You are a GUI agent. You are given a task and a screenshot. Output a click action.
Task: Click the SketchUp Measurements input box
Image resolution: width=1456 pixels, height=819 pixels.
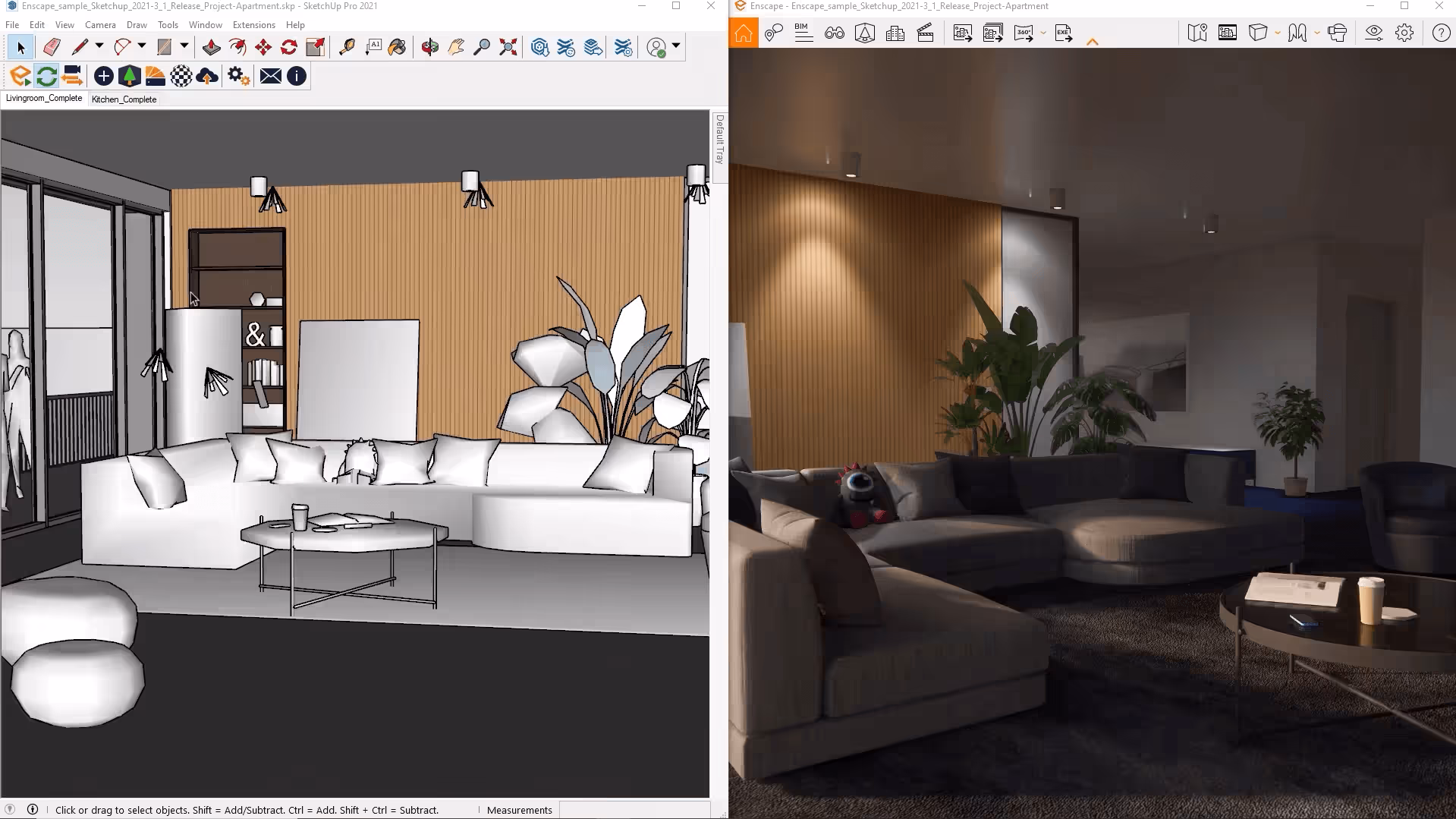pyautogui.click(x=634, y=810)
